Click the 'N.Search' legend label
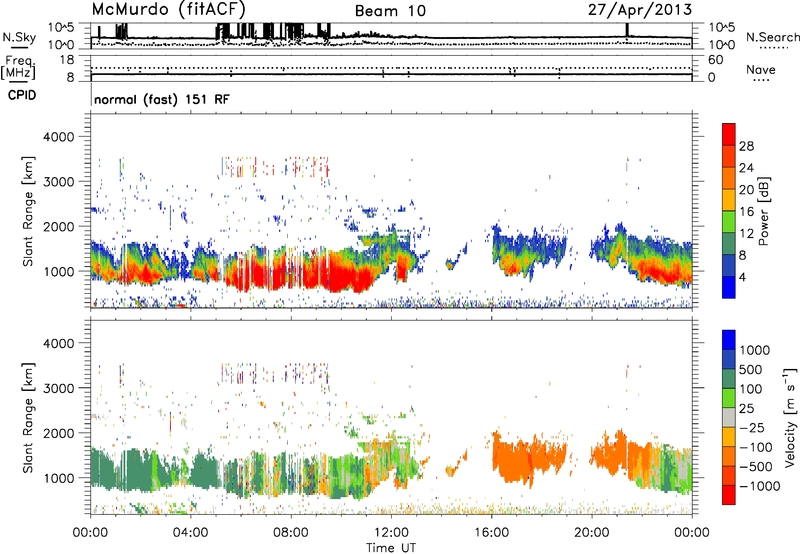Viewport: 800px width, 554px height. point(773,37)
